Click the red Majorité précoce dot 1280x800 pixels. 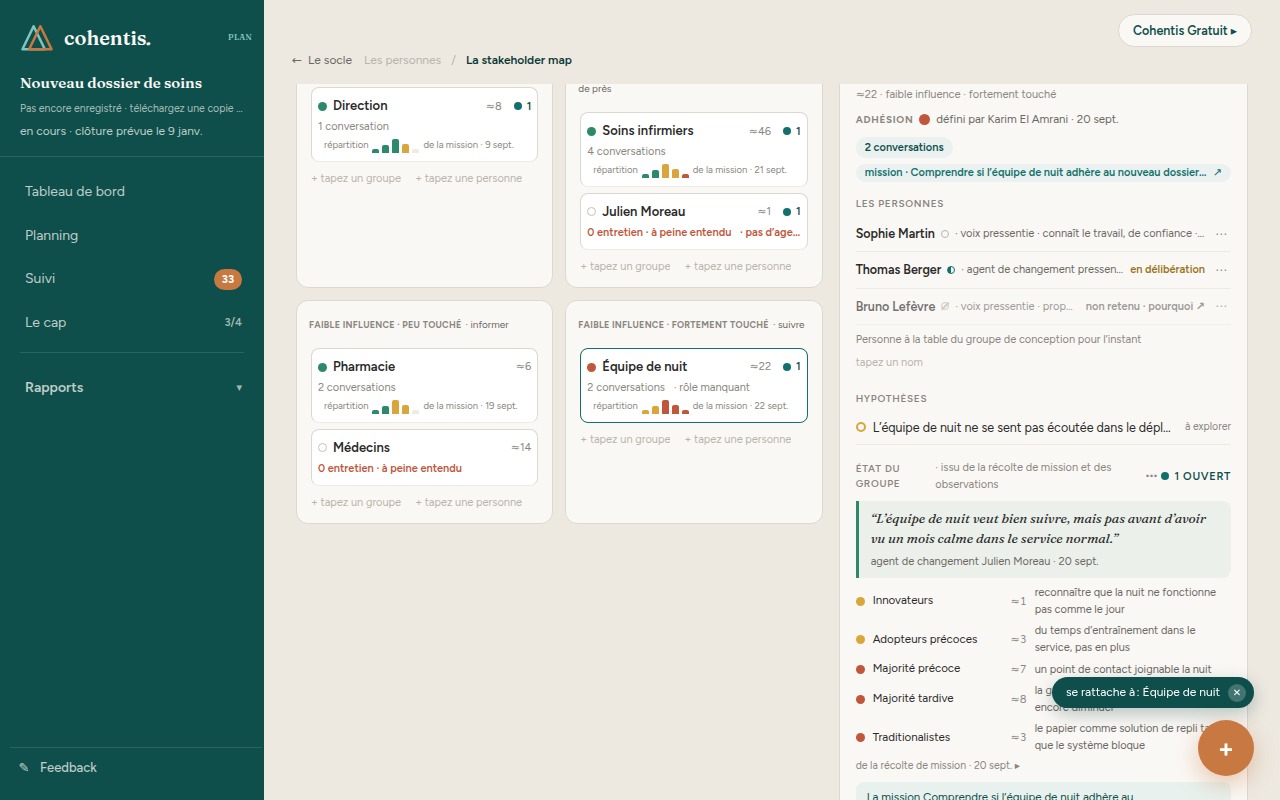860,669
